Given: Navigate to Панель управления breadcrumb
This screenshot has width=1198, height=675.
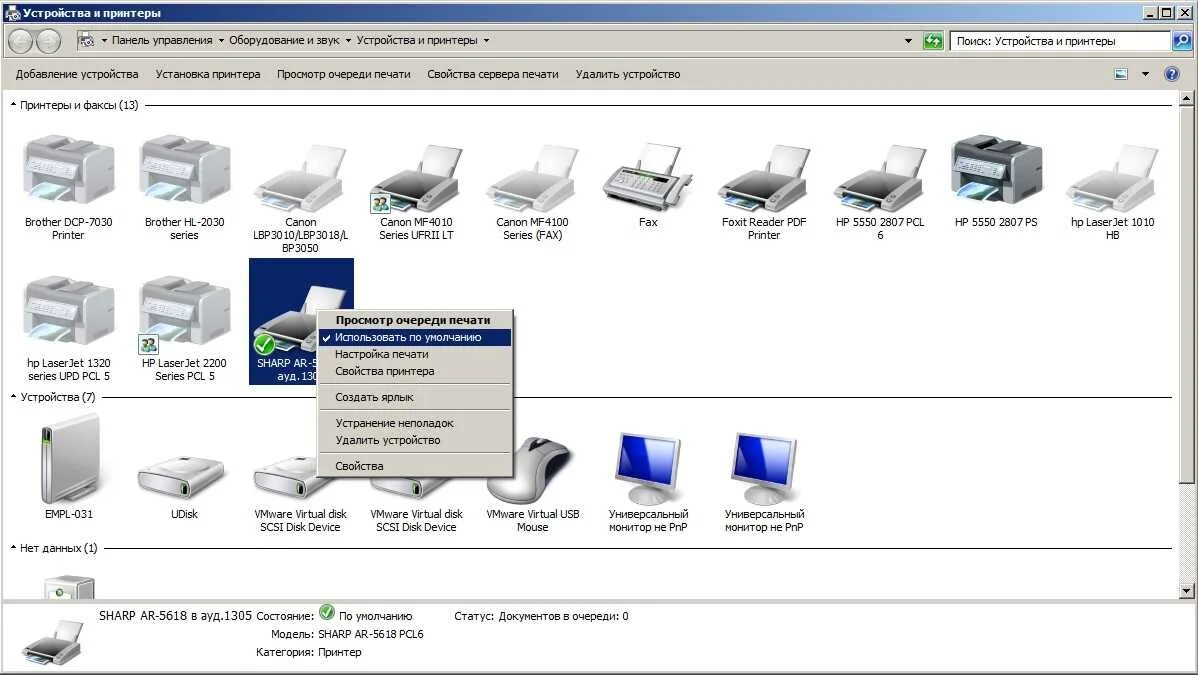Looking at the screenshot, I should [x=162, y=41].
